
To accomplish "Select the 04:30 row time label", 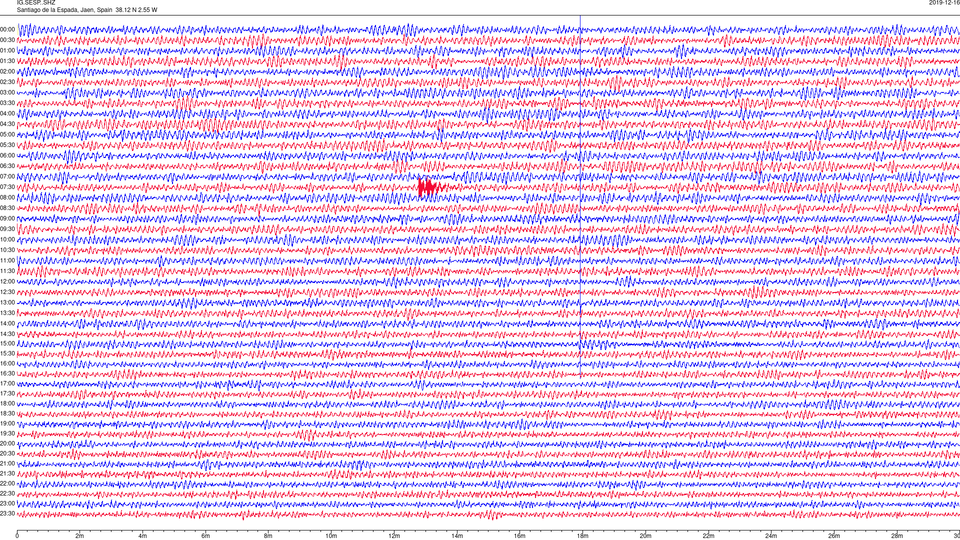I will [7, 124].
